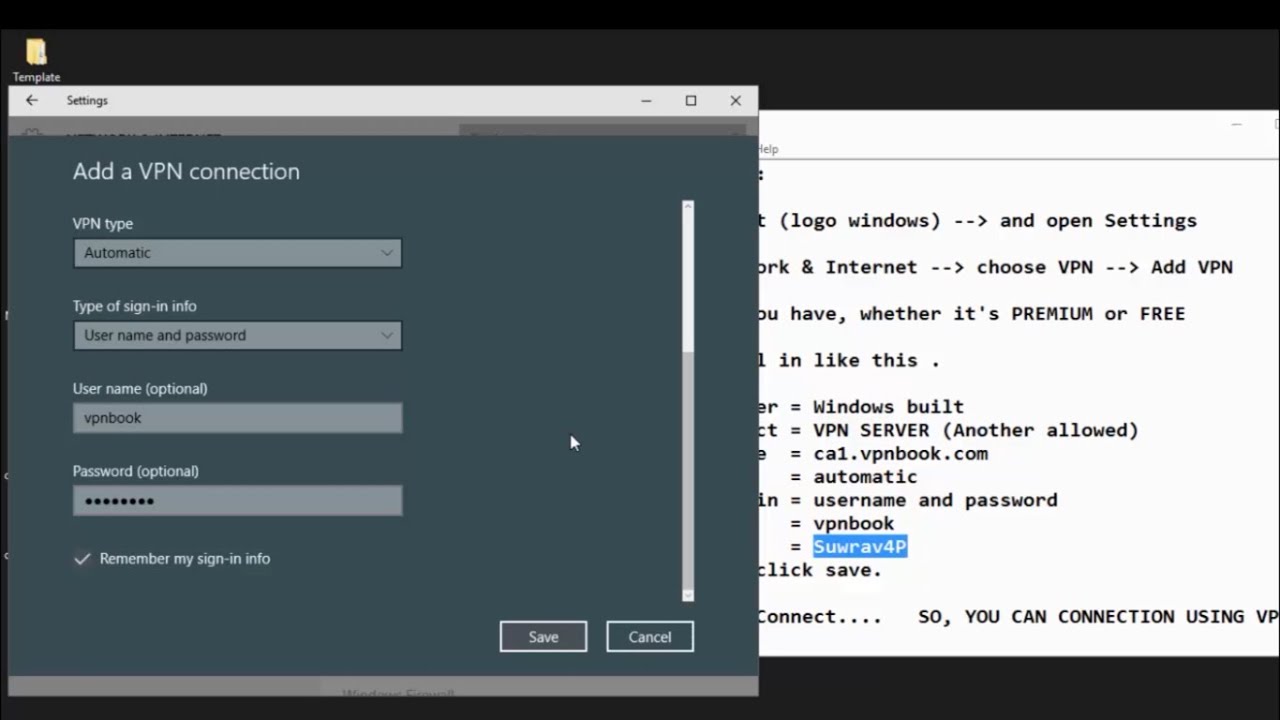Viewport: 1280px width, 720px height.
Task: Click scrollbar up arrow in VPN dialog
Action: point(687,206)
